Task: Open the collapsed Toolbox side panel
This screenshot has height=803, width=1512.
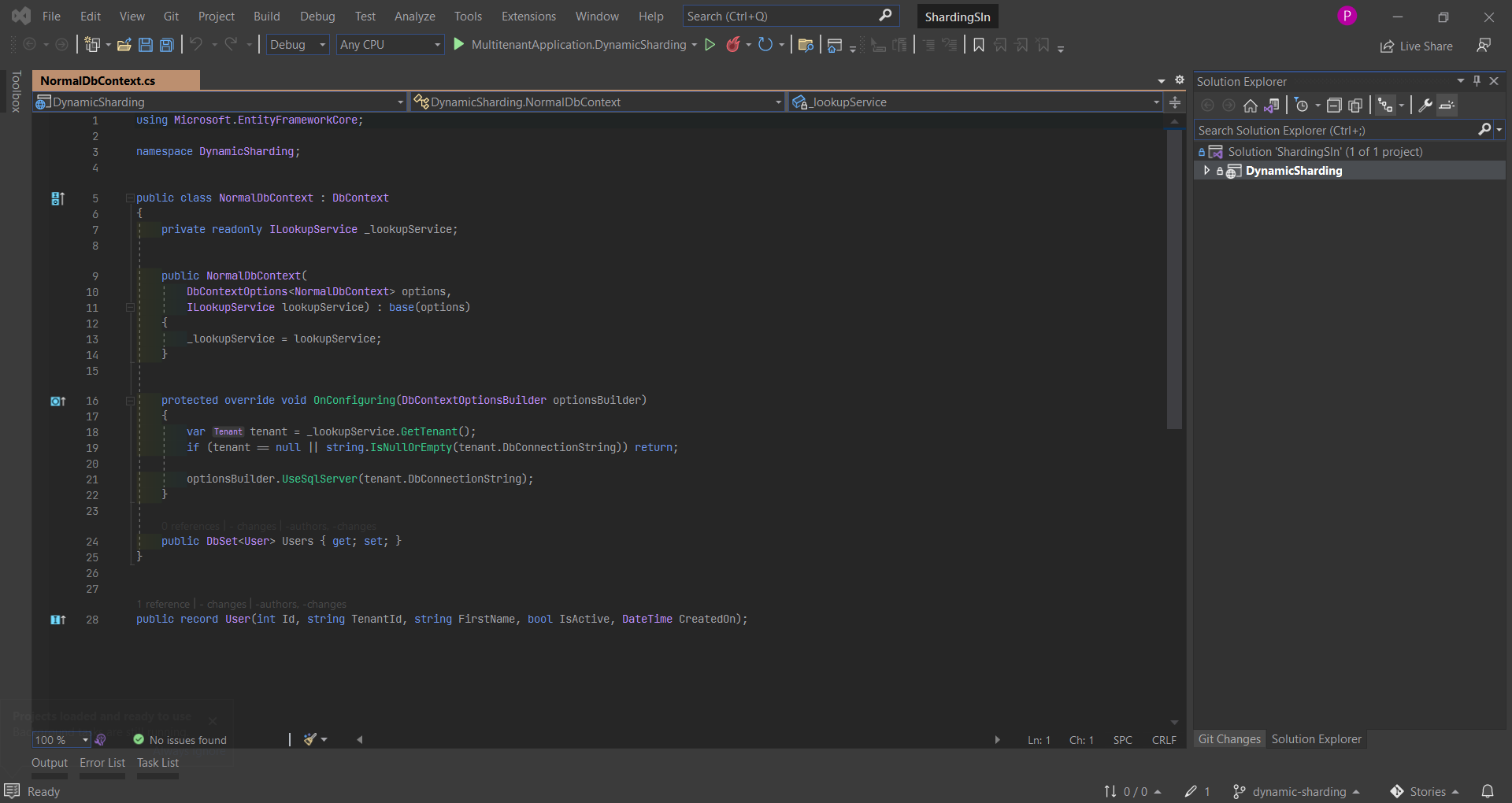Action: 16,91
